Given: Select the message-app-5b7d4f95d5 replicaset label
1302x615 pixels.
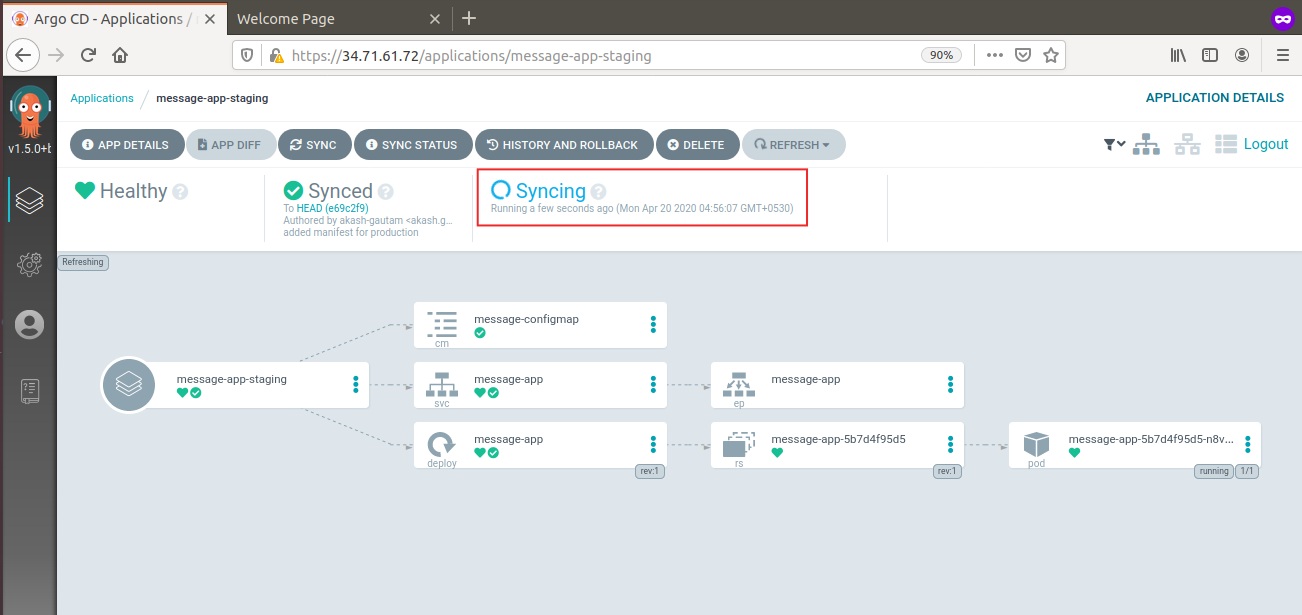Looking at the screenshot, I should click(x=838, y=439).
